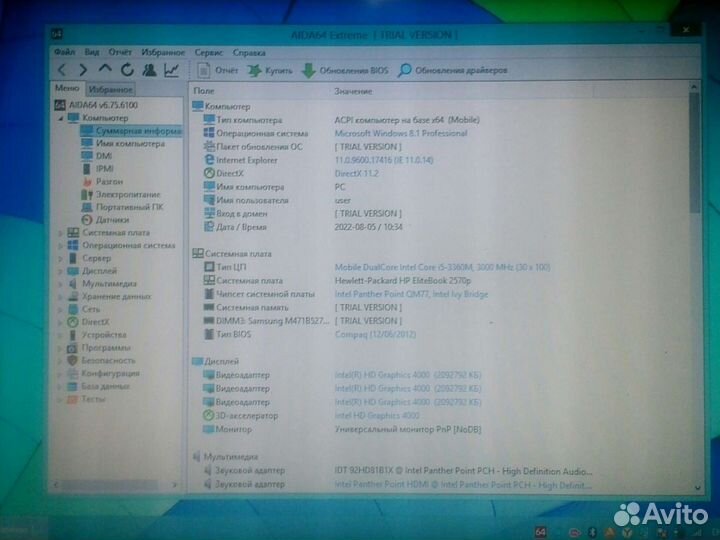Refresh the report with circular arrow icon

127,70
